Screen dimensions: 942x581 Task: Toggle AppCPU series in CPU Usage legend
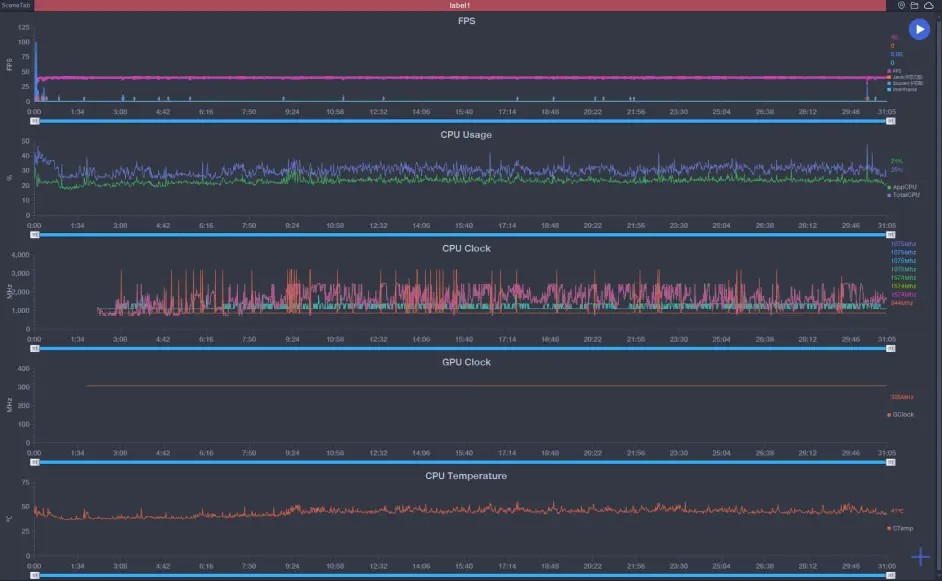click(902, 187)
